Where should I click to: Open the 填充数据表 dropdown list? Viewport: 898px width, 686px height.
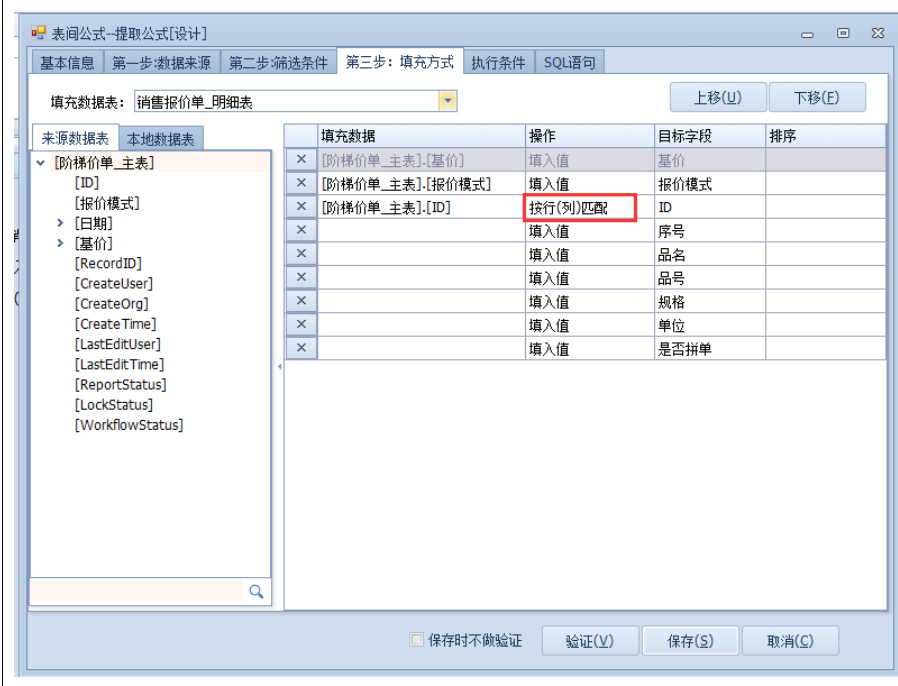click(x=448, y=101)
